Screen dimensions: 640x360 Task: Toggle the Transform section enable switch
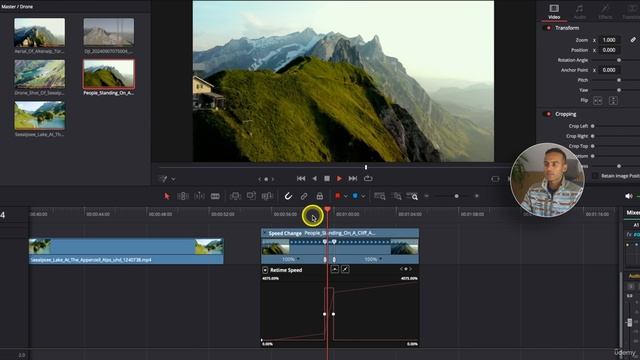coord(548,28)
